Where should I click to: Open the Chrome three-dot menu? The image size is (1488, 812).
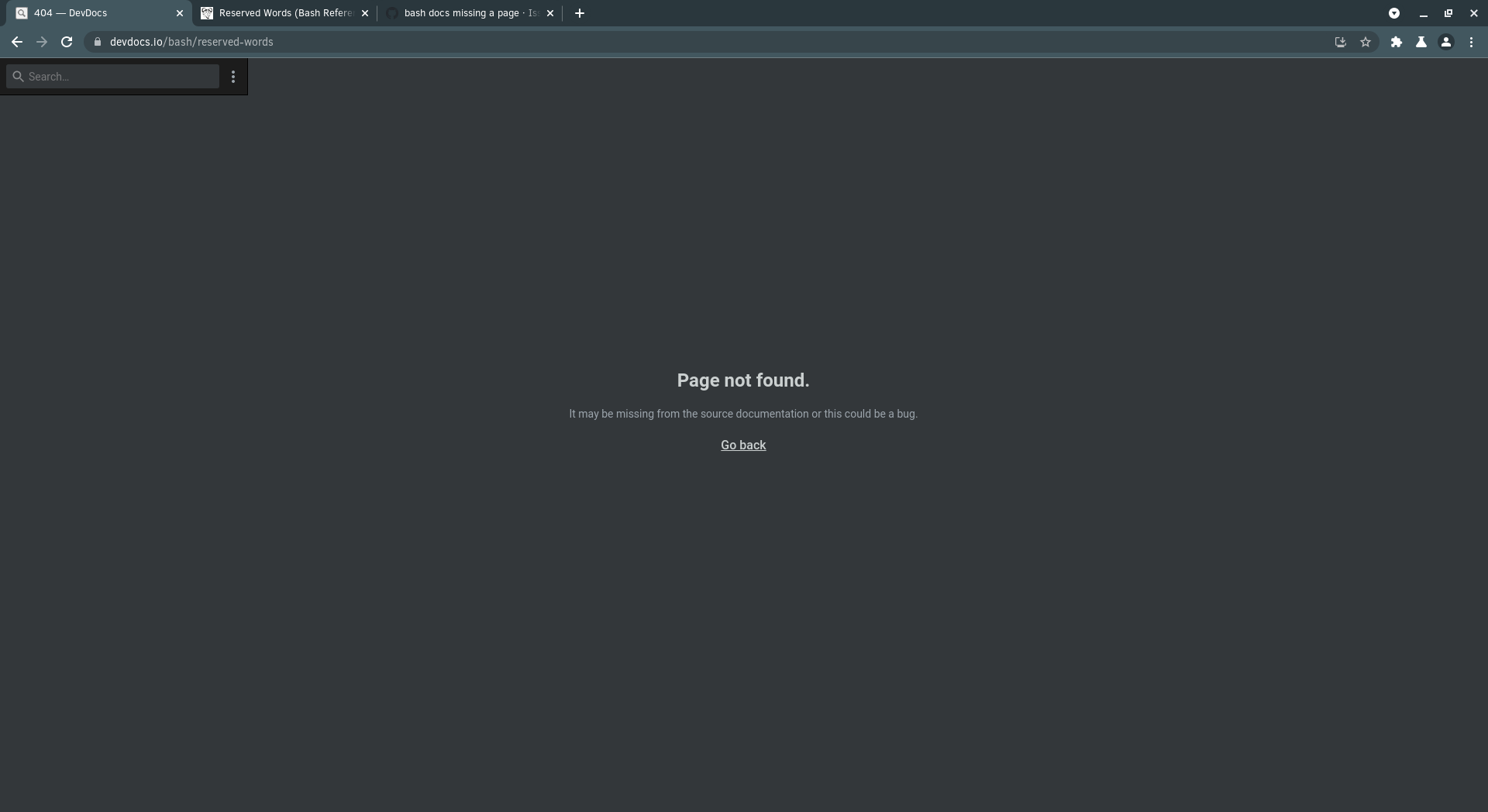tap(1472, 43)
